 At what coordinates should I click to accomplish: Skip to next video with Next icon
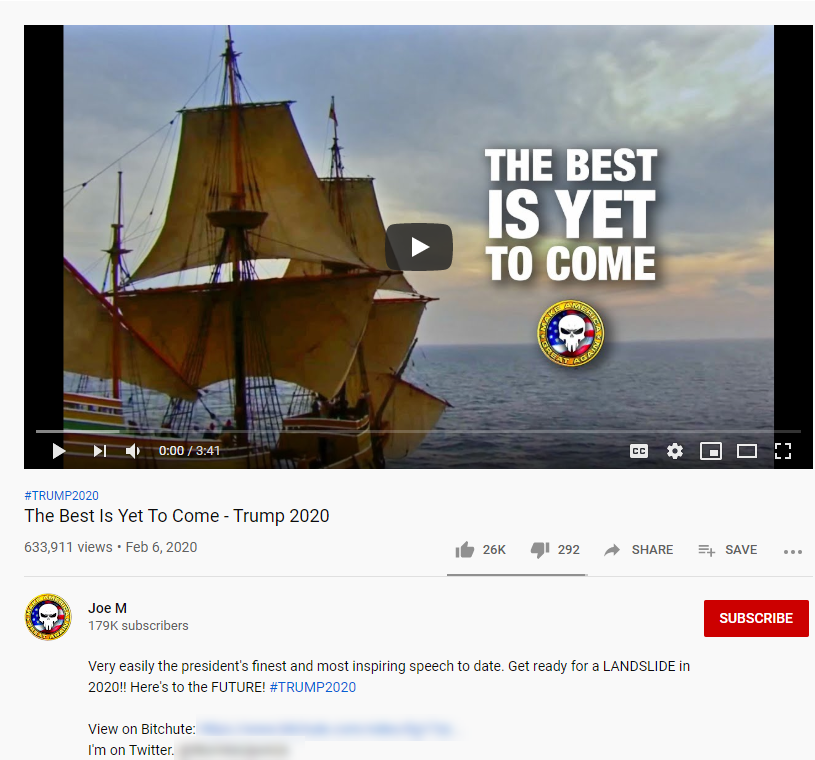[x=100, y=451]
